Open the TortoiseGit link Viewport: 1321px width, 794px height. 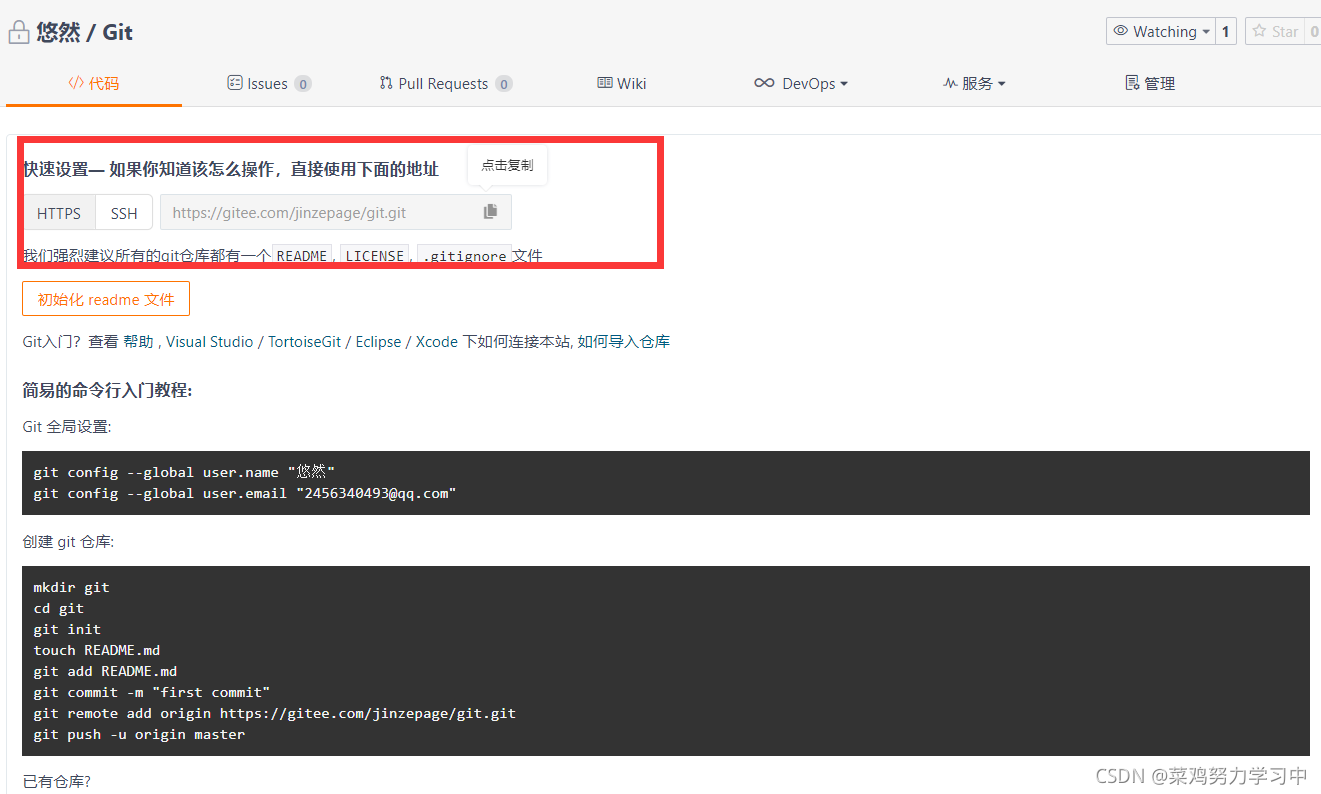coord(304,341)
